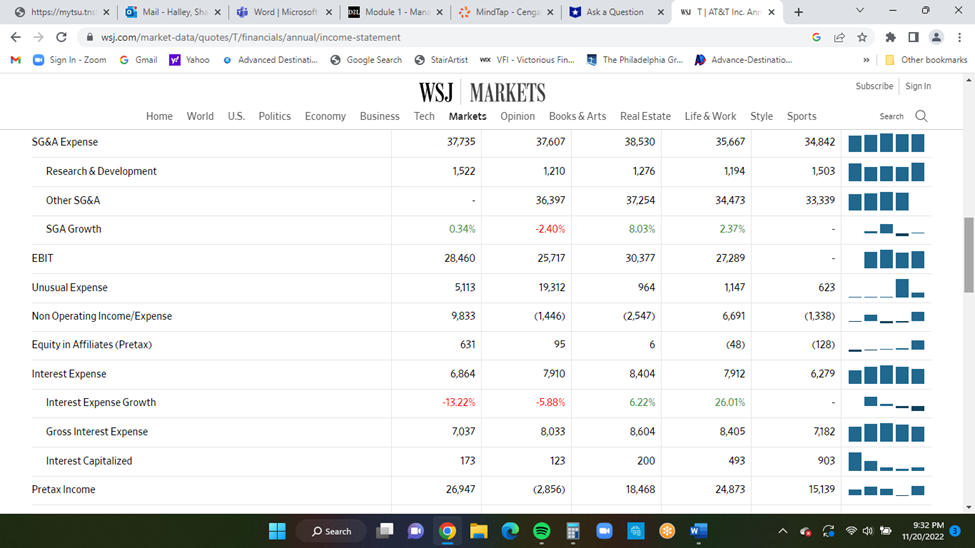Click the browser back arrow
The image size is (975, 548).
[16, 37]
